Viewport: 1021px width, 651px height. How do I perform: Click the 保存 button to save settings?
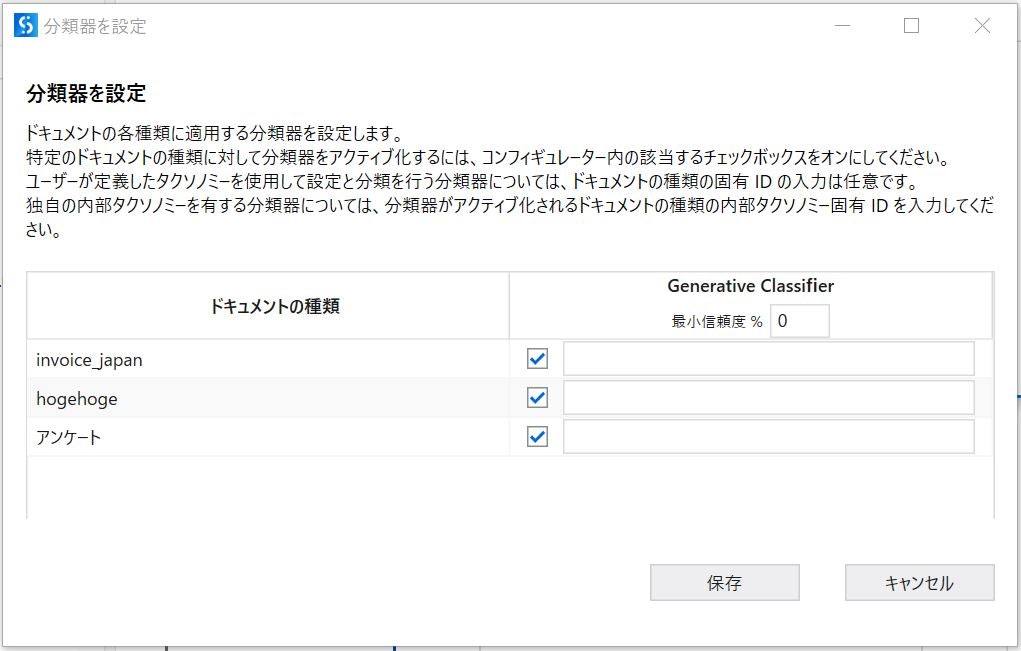(724, 582)
